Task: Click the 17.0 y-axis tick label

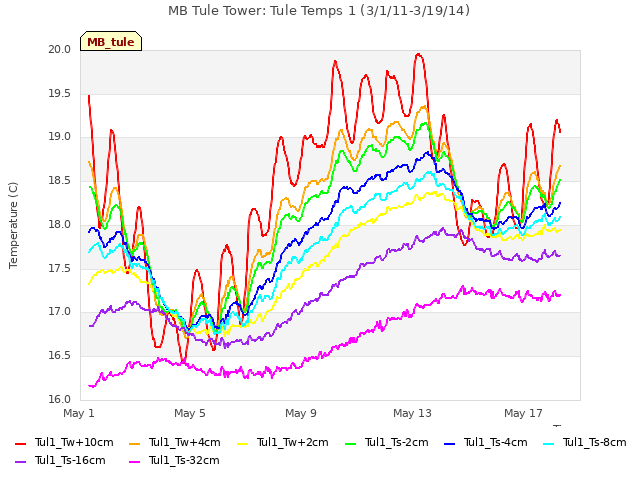Action: [60, 312]
